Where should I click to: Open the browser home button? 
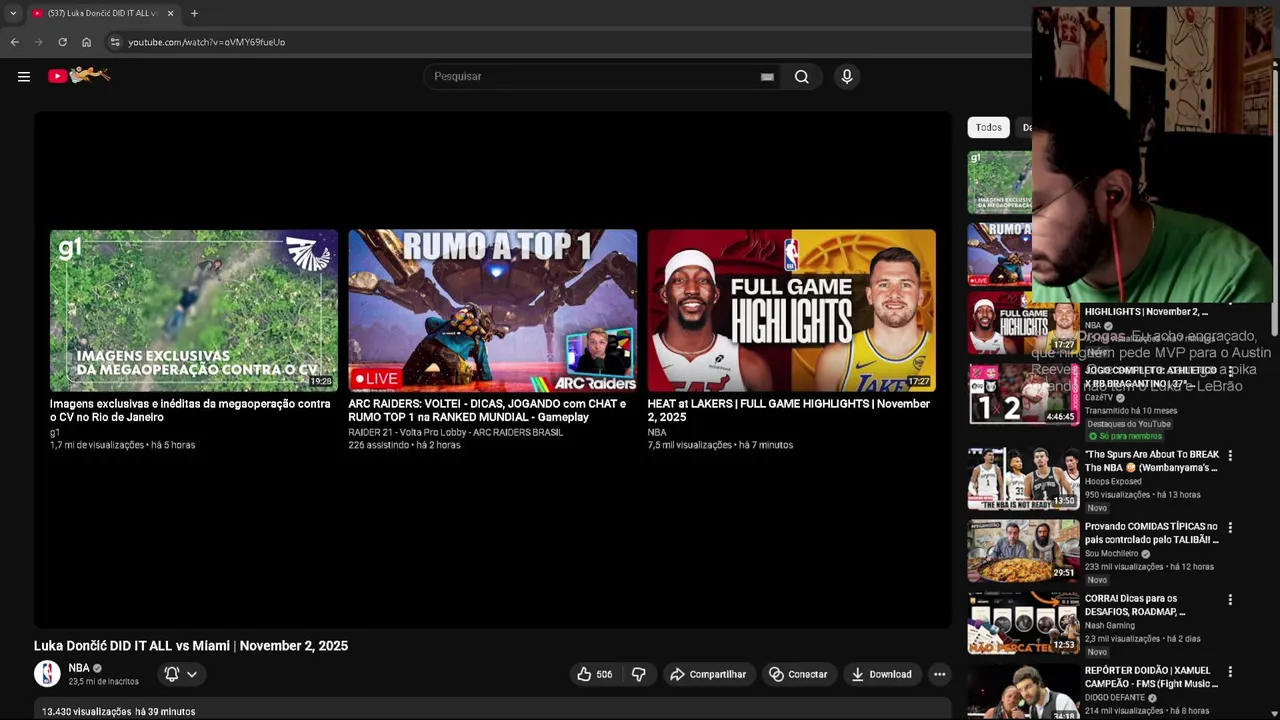[x=86, y=42]
